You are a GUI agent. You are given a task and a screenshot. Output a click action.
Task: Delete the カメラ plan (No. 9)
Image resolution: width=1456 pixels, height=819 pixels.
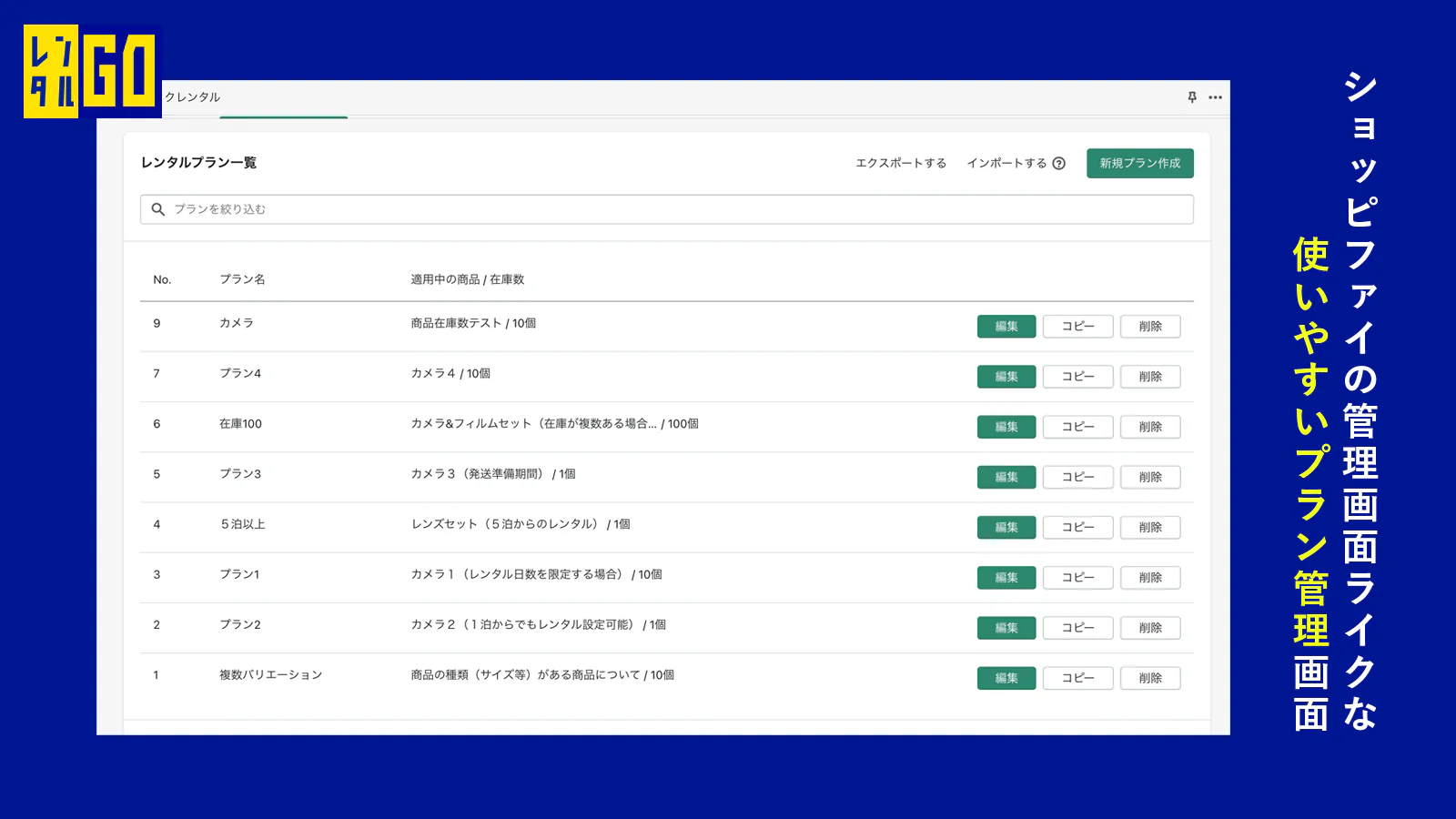(x=1150, y=327)
